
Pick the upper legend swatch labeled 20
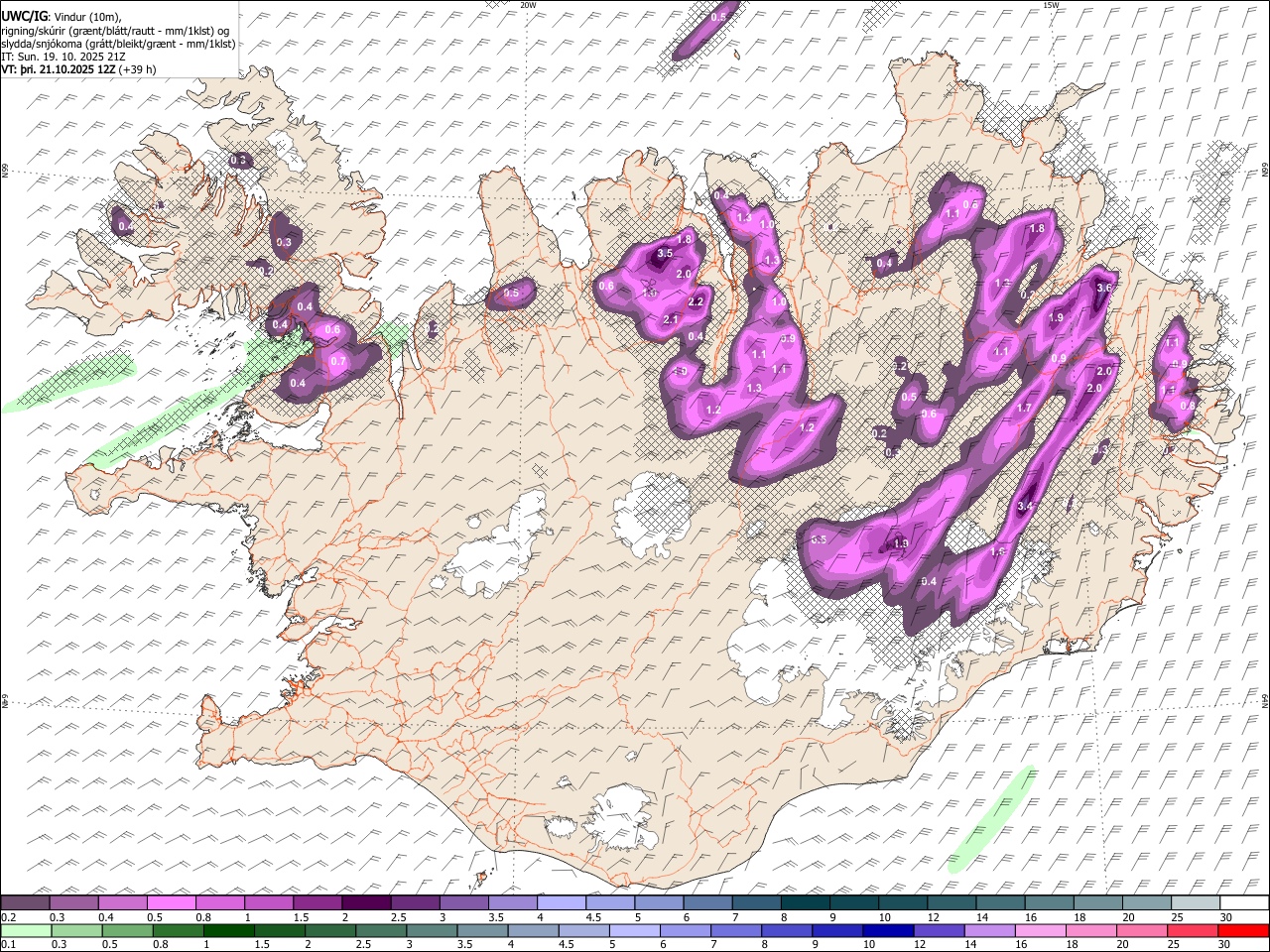(x=1146, y=902)
